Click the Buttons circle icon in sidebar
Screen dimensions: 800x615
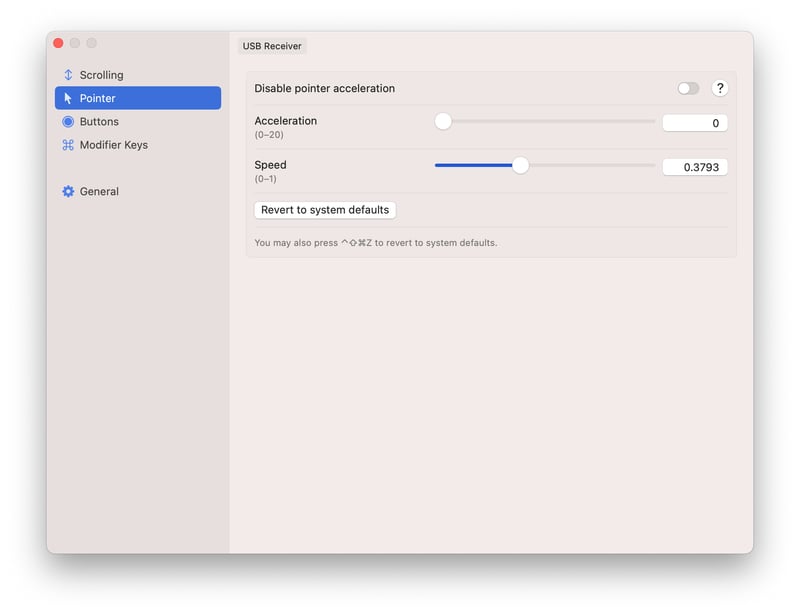point(68,122)
